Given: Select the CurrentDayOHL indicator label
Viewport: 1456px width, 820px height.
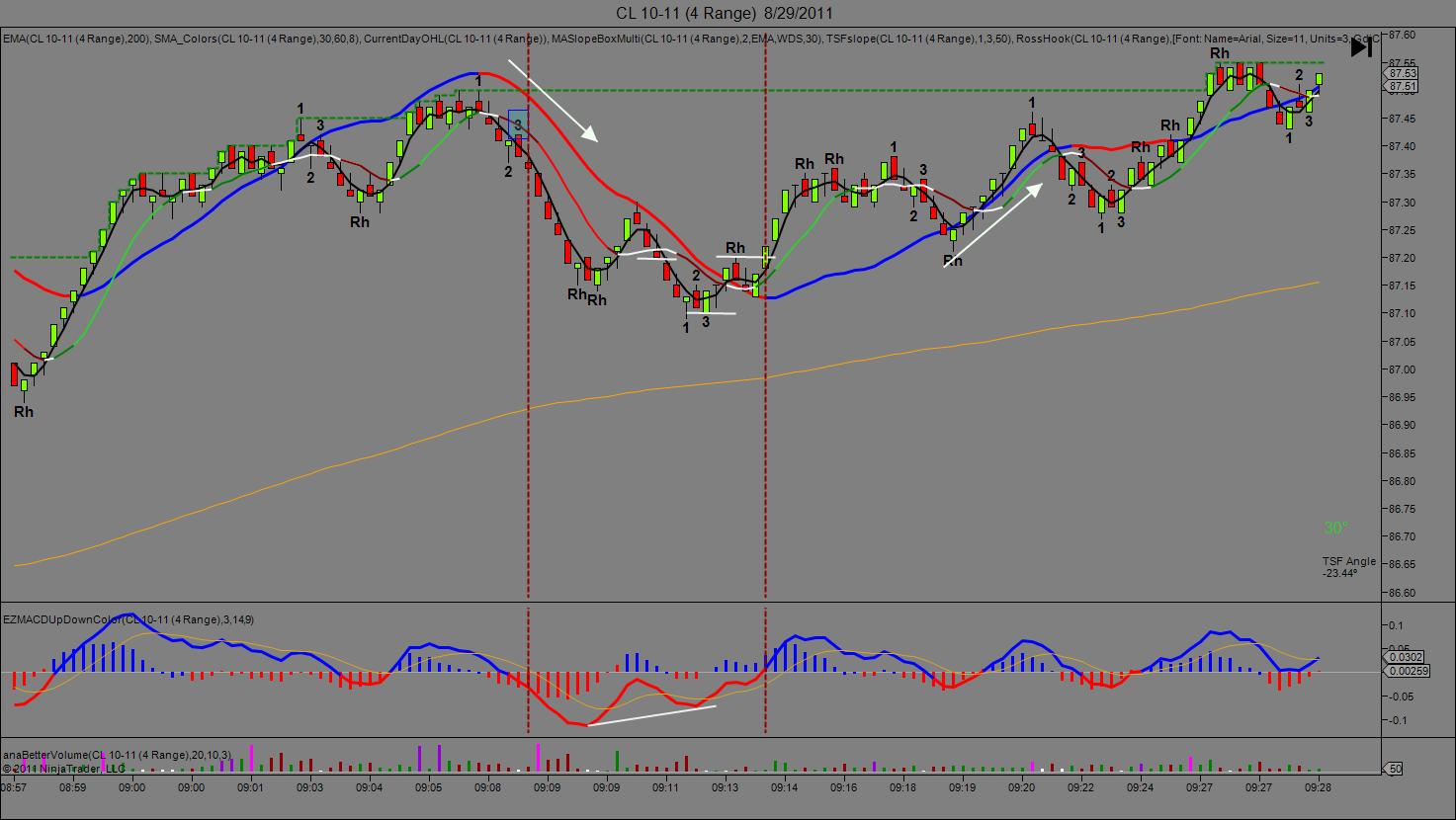Looking at the screenshot, I should tap(457, 39).
